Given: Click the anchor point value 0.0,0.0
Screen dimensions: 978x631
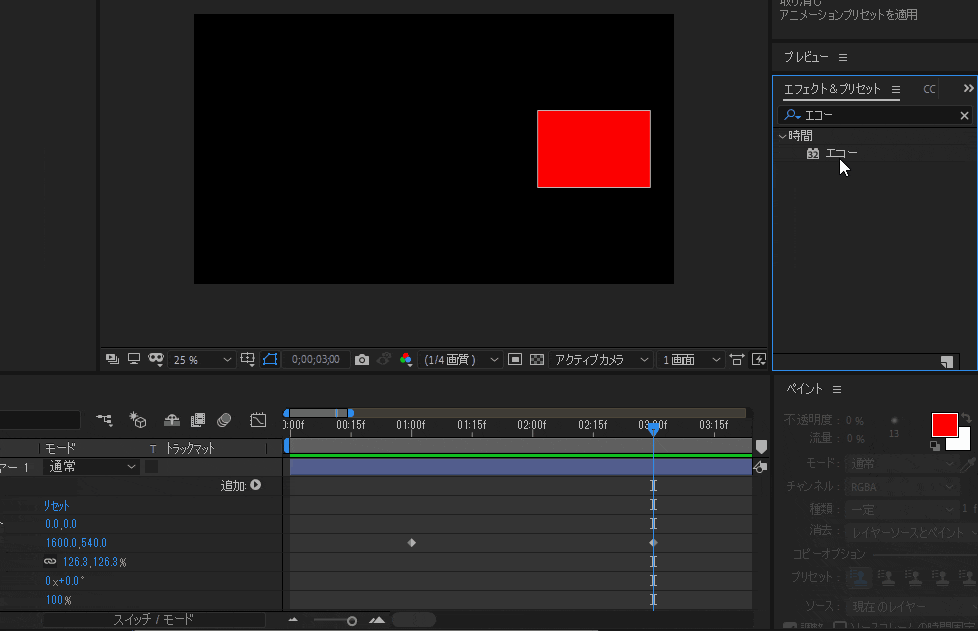Looking at the screenshot, I should (61, 524).
